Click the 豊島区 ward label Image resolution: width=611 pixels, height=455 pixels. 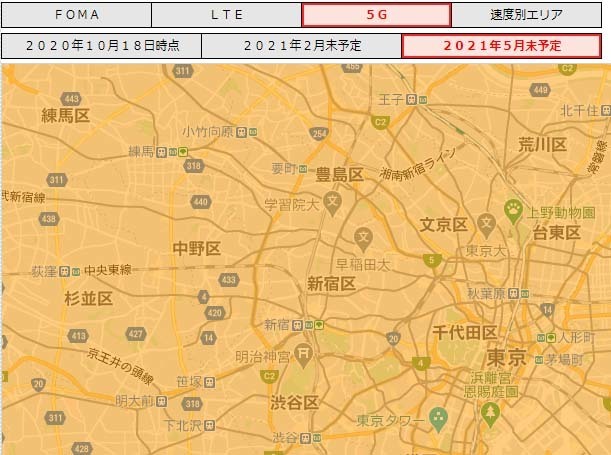pos(339,174)
